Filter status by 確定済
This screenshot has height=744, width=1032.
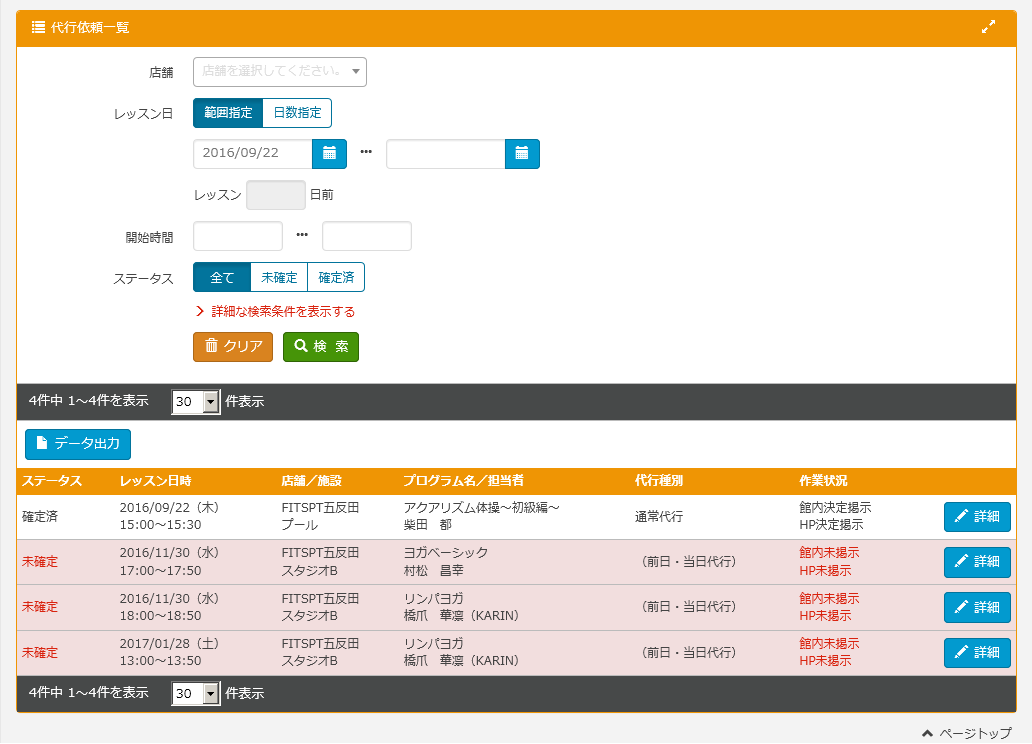coord(336,277)
